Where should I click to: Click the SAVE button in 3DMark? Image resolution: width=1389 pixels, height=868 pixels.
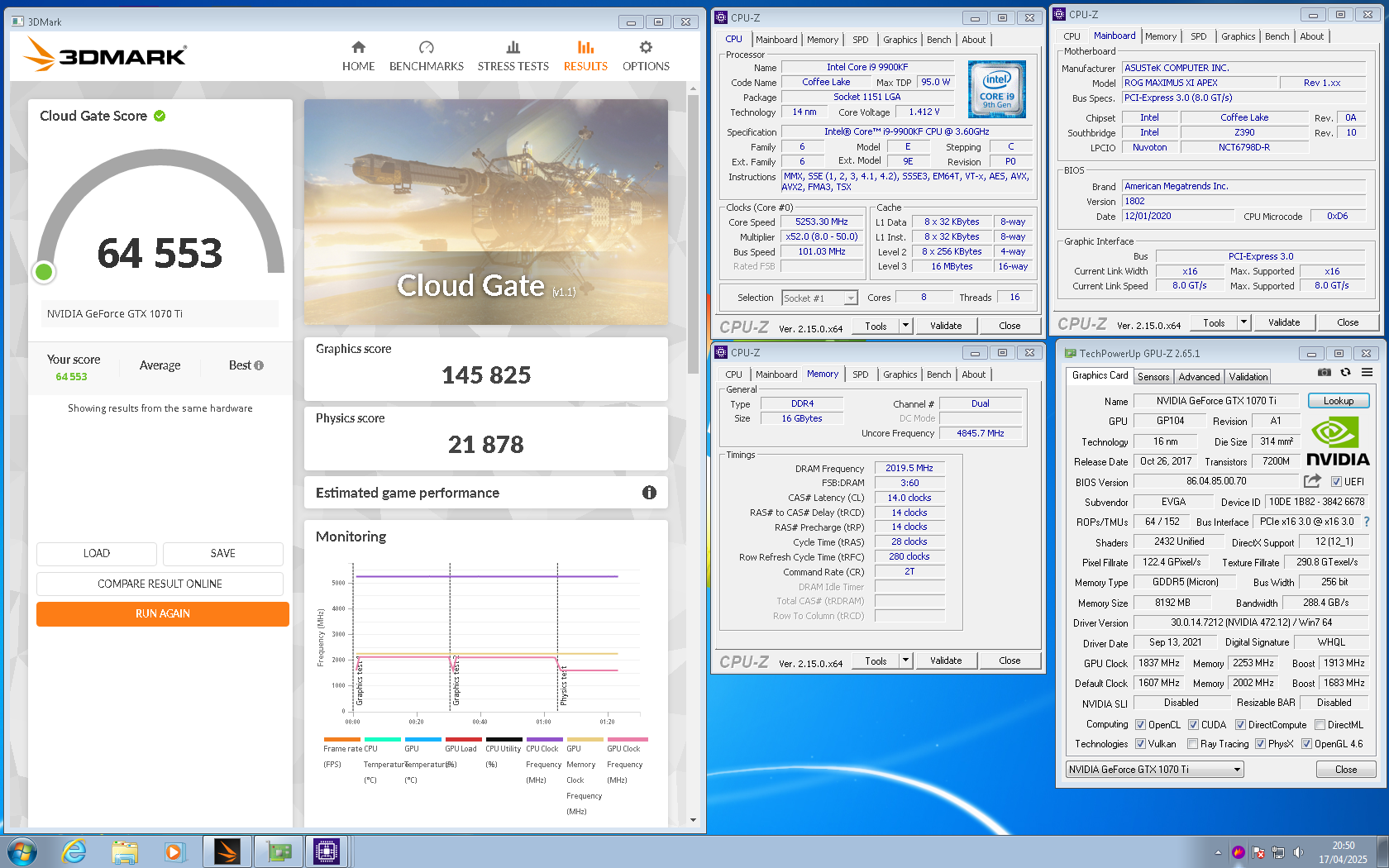[x=223, y=554]
